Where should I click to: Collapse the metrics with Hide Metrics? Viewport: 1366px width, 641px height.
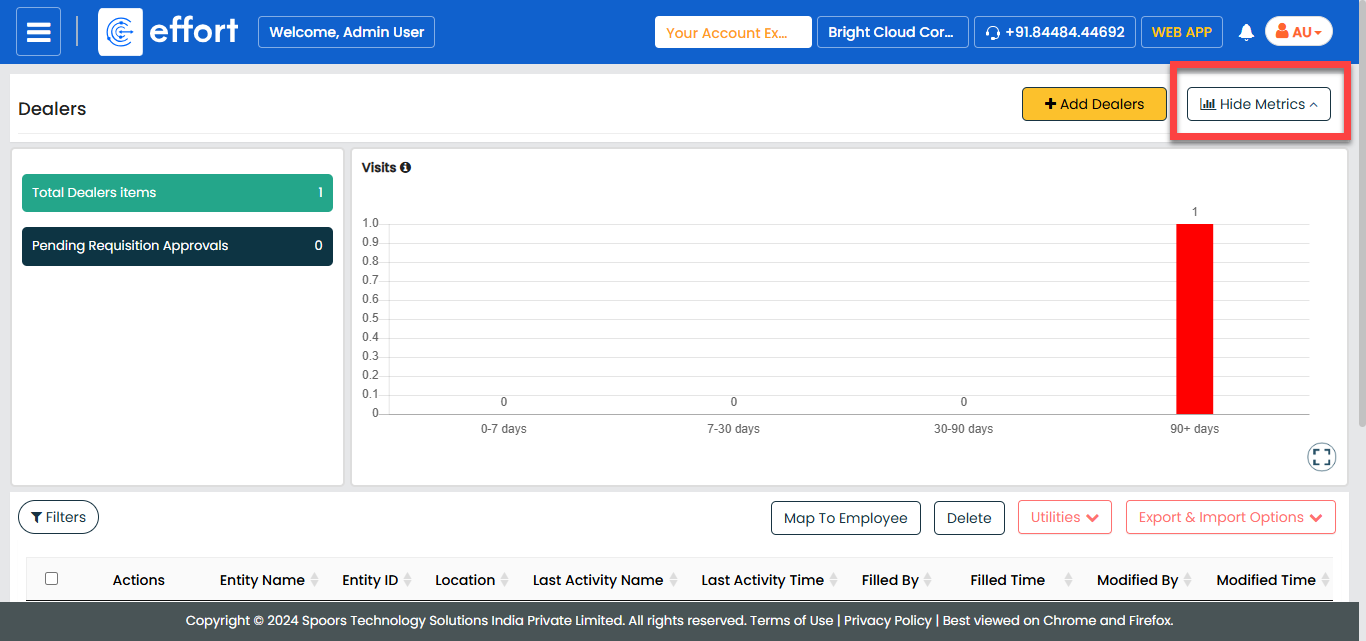pos(1258,104)
